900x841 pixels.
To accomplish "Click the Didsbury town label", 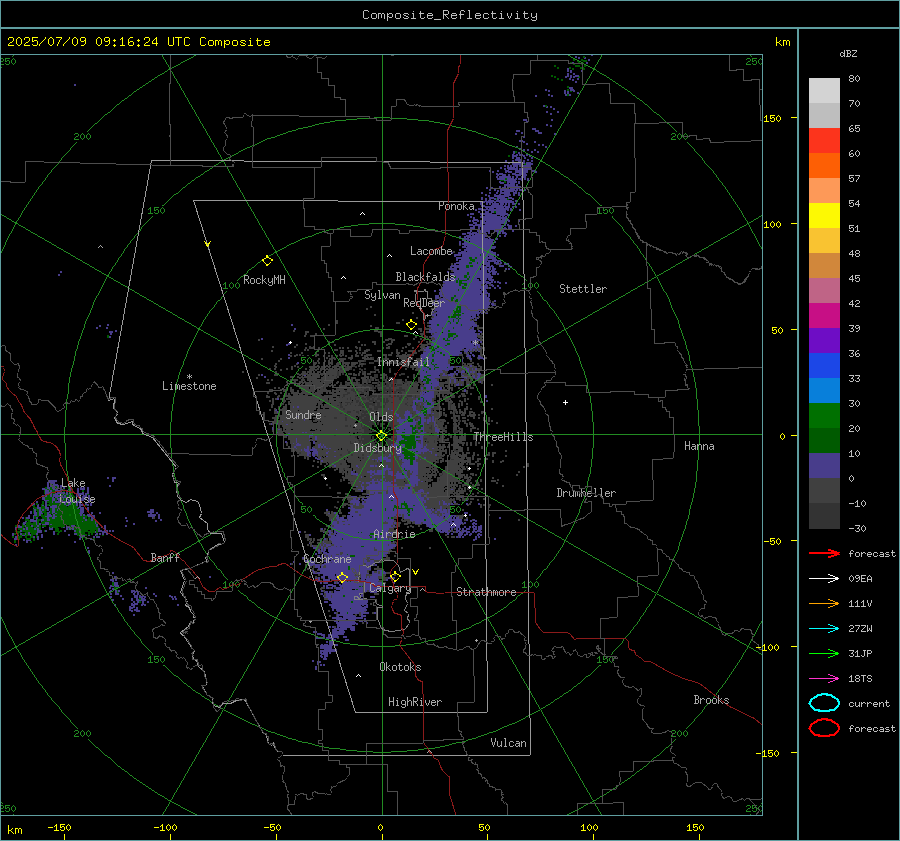I will pyautogui.click(x=378, y=448).
